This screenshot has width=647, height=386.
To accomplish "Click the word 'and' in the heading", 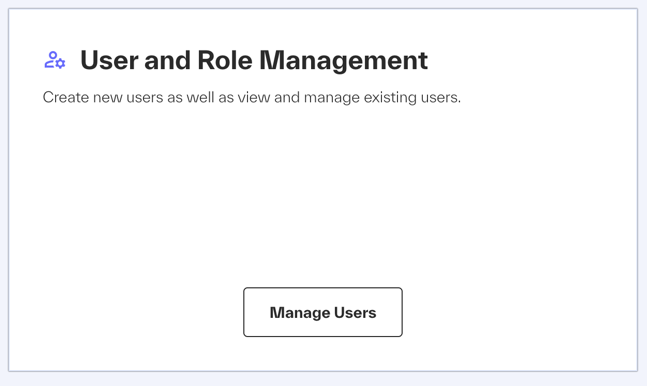I will [168, 60].
